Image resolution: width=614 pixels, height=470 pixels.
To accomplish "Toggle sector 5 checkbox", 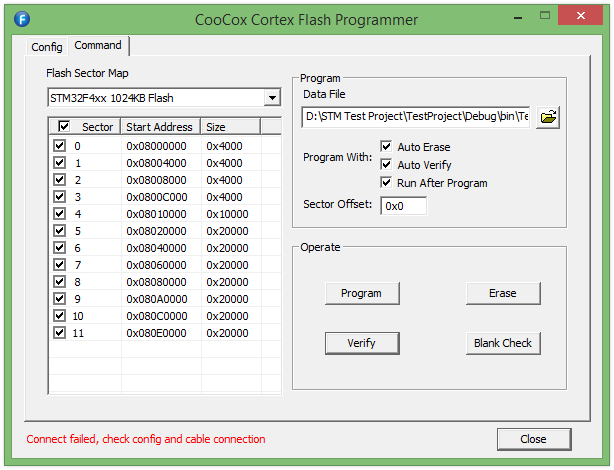I will pos(60,231).
